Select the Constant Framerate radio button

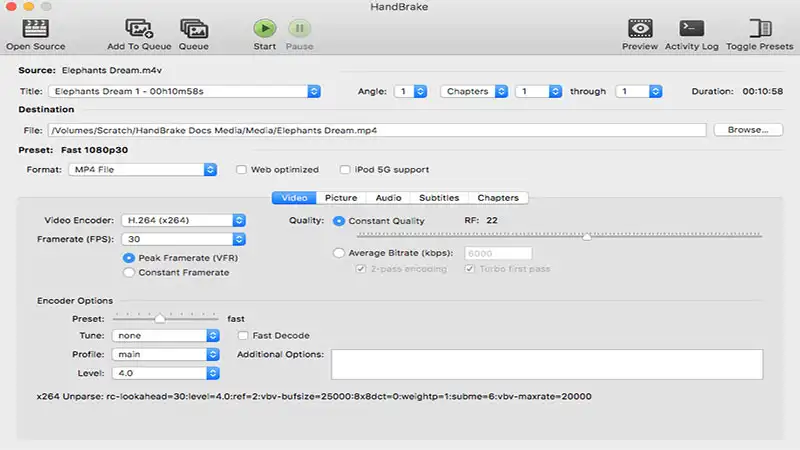[x=129, y=272]
